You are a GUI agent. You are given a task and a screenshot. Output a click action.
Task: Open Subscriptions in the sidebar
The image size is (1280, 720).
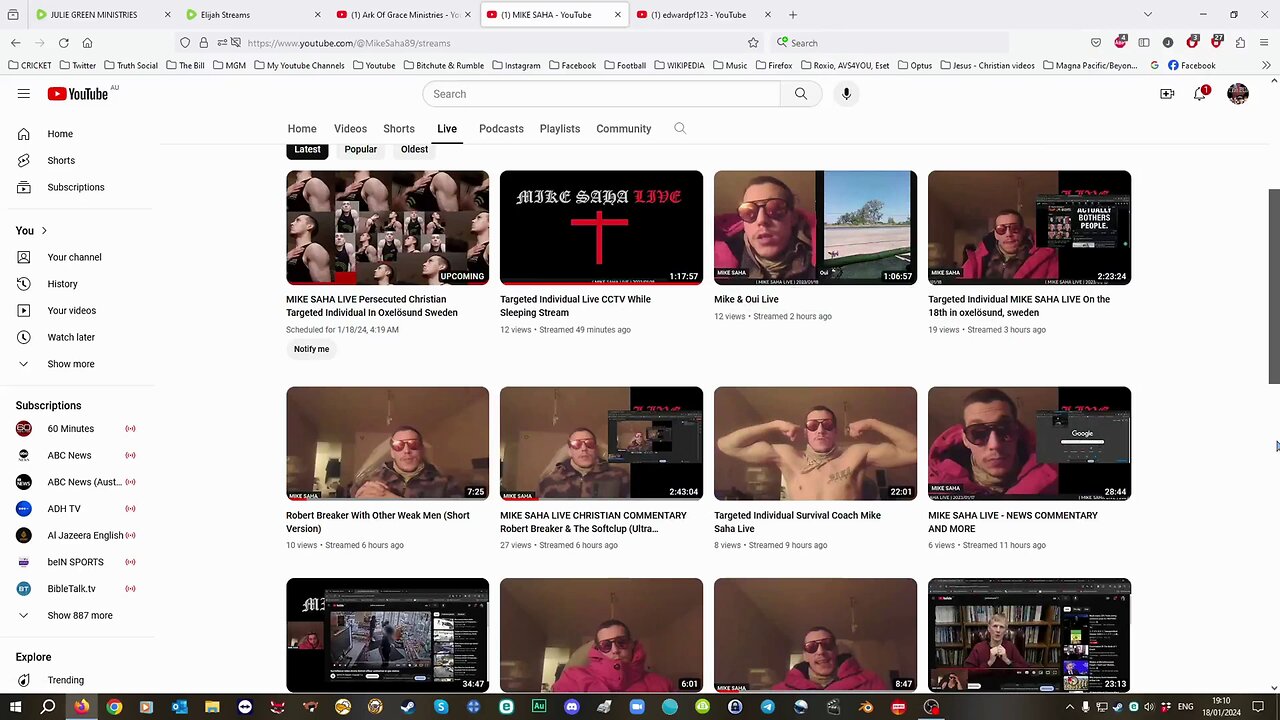77,187
